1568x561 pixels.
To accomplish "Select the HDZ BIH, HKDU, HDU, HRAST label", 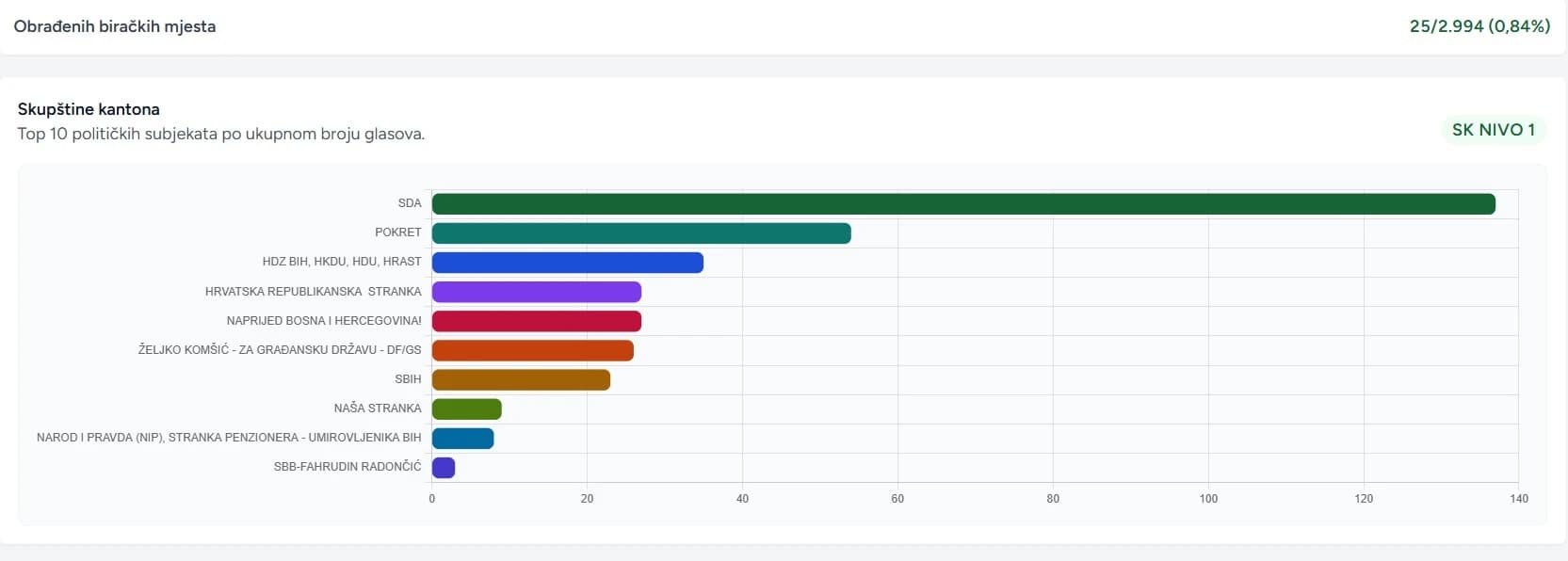I will [342, 262].
